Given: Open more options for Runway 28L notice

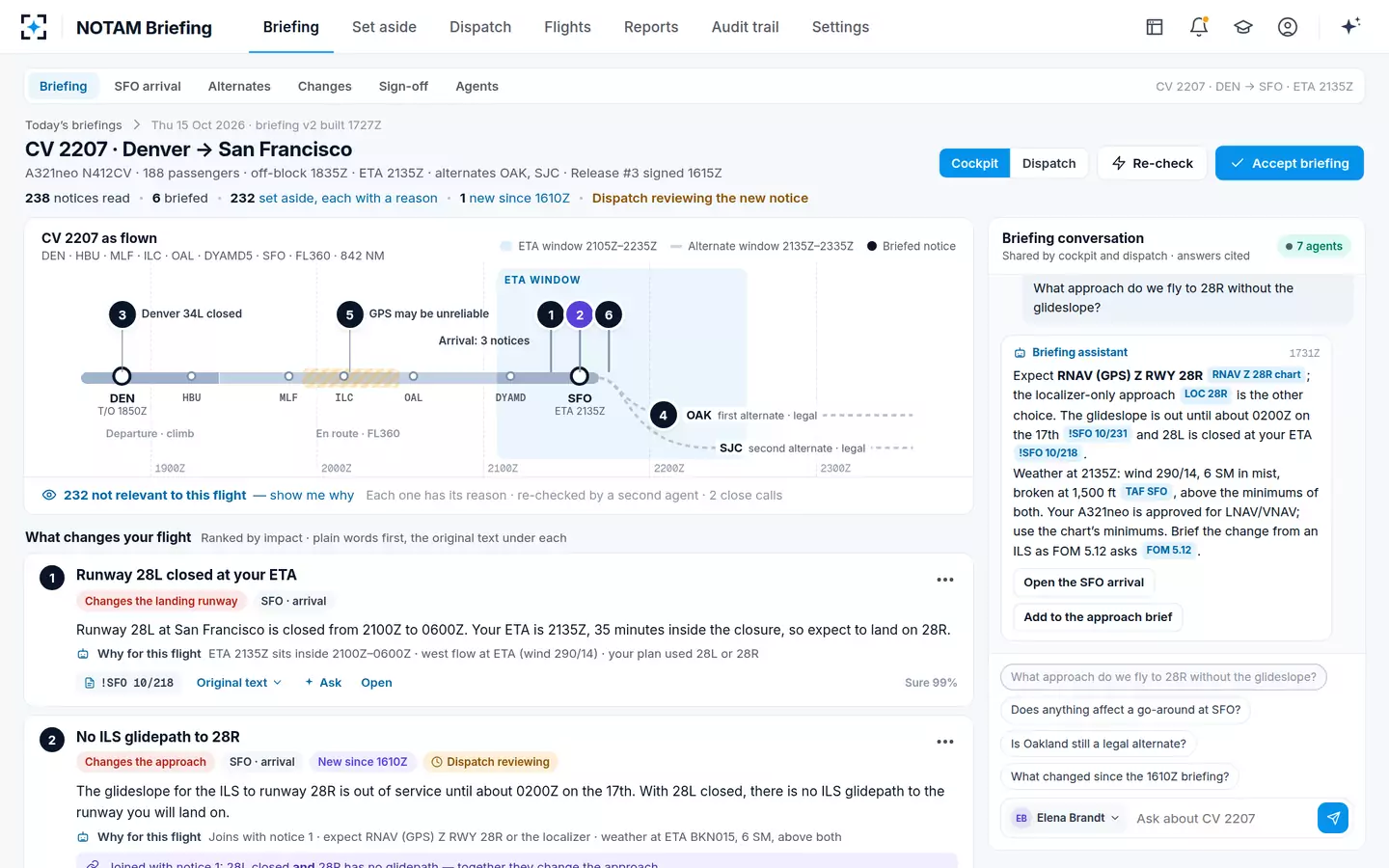Looking at the screenshot, I should (945, 580).
